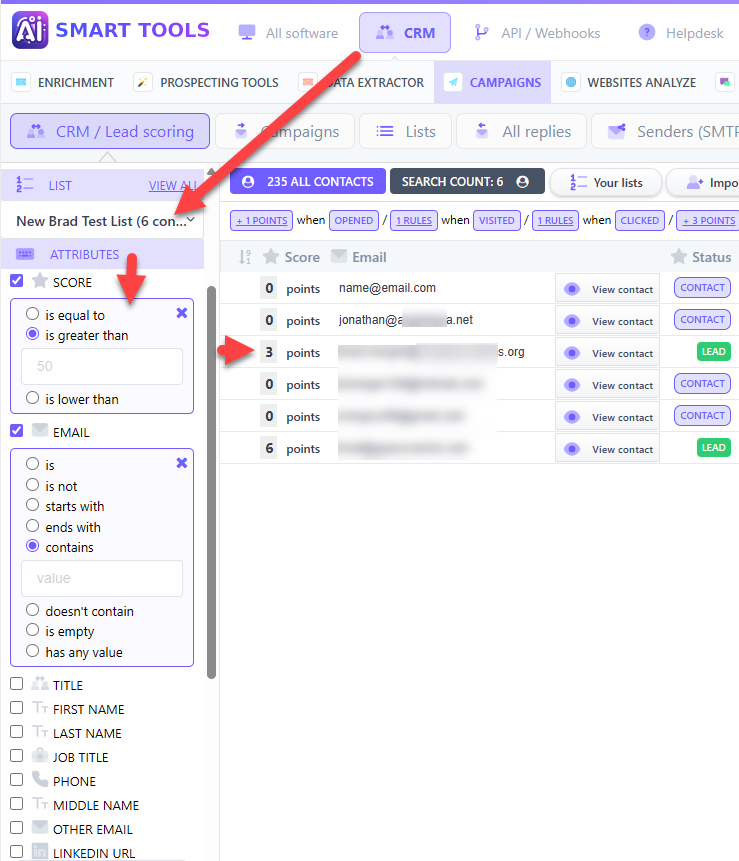739x861 pixels.
Task: Remove the SCORE filter with X
Action: pos(182,313)
